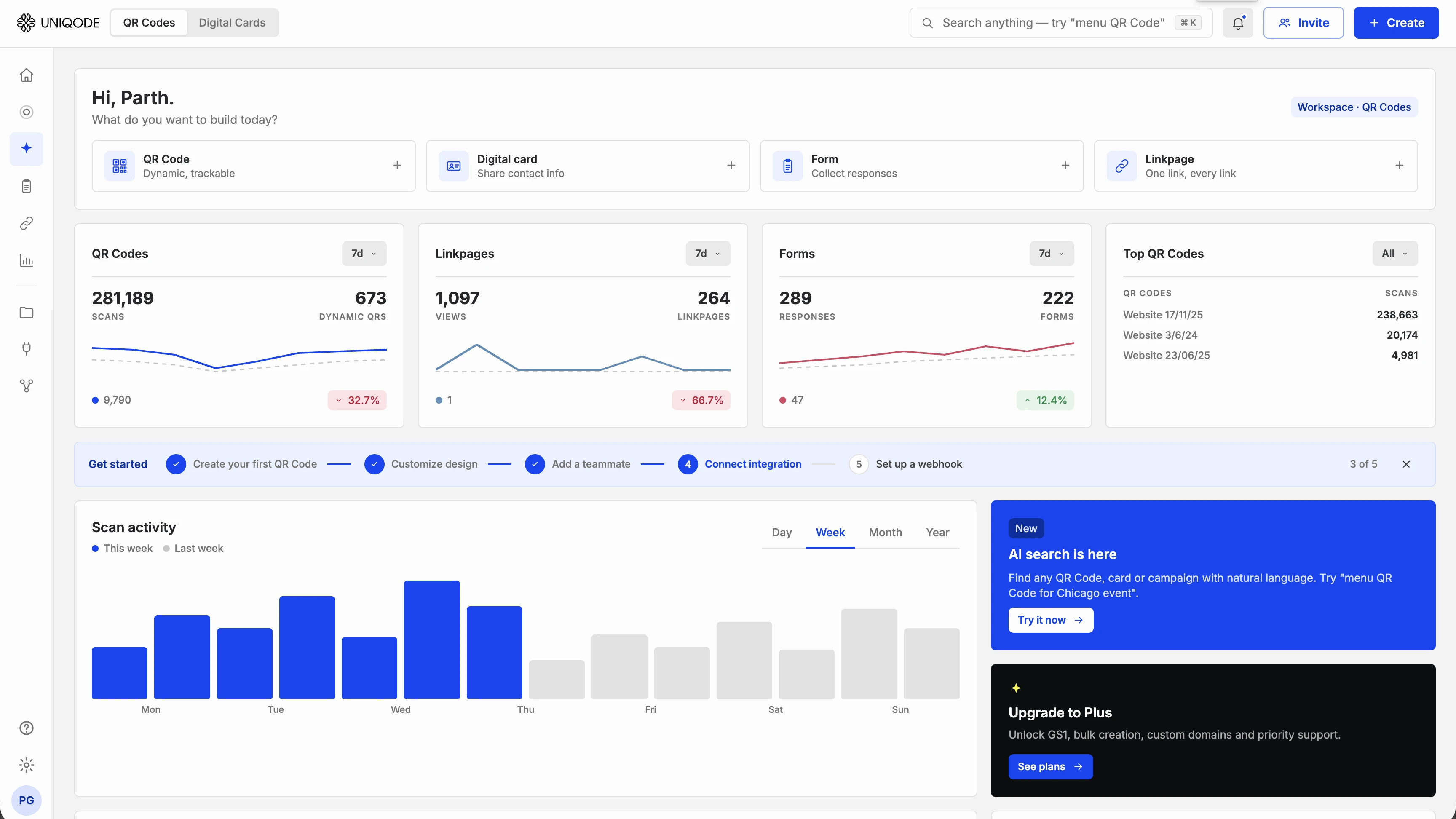Switch to QR Codes product toggle
The height and width of the screenshot is (819, 1456).
coord(149,23)
